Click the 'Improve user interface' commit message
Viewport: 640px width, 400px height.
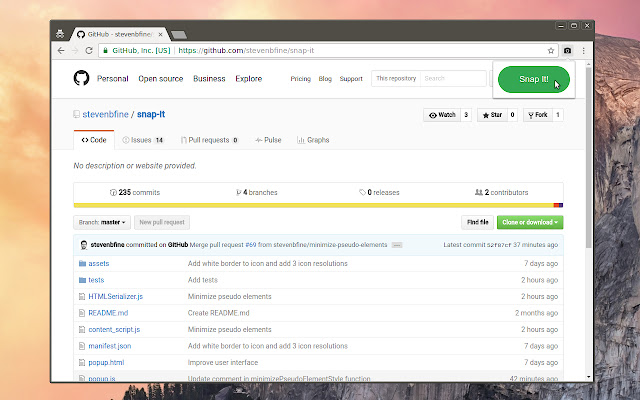point(223,362)
